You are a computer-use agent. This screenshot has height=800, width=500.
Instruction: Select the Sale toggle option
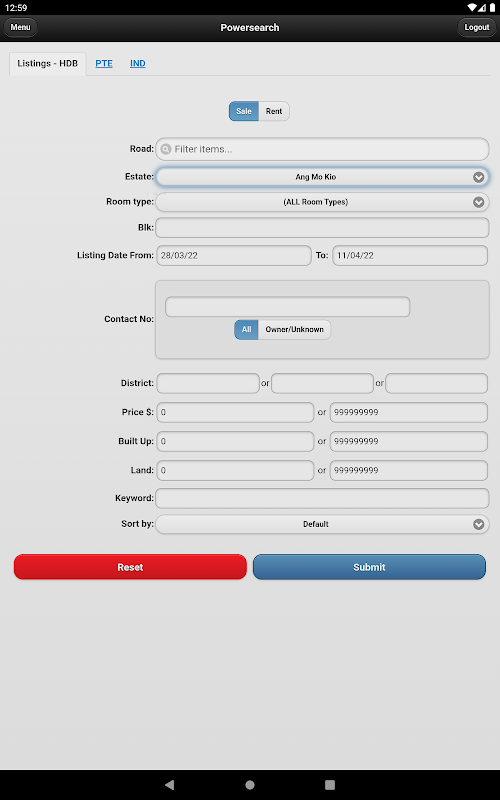pos(244,111)
